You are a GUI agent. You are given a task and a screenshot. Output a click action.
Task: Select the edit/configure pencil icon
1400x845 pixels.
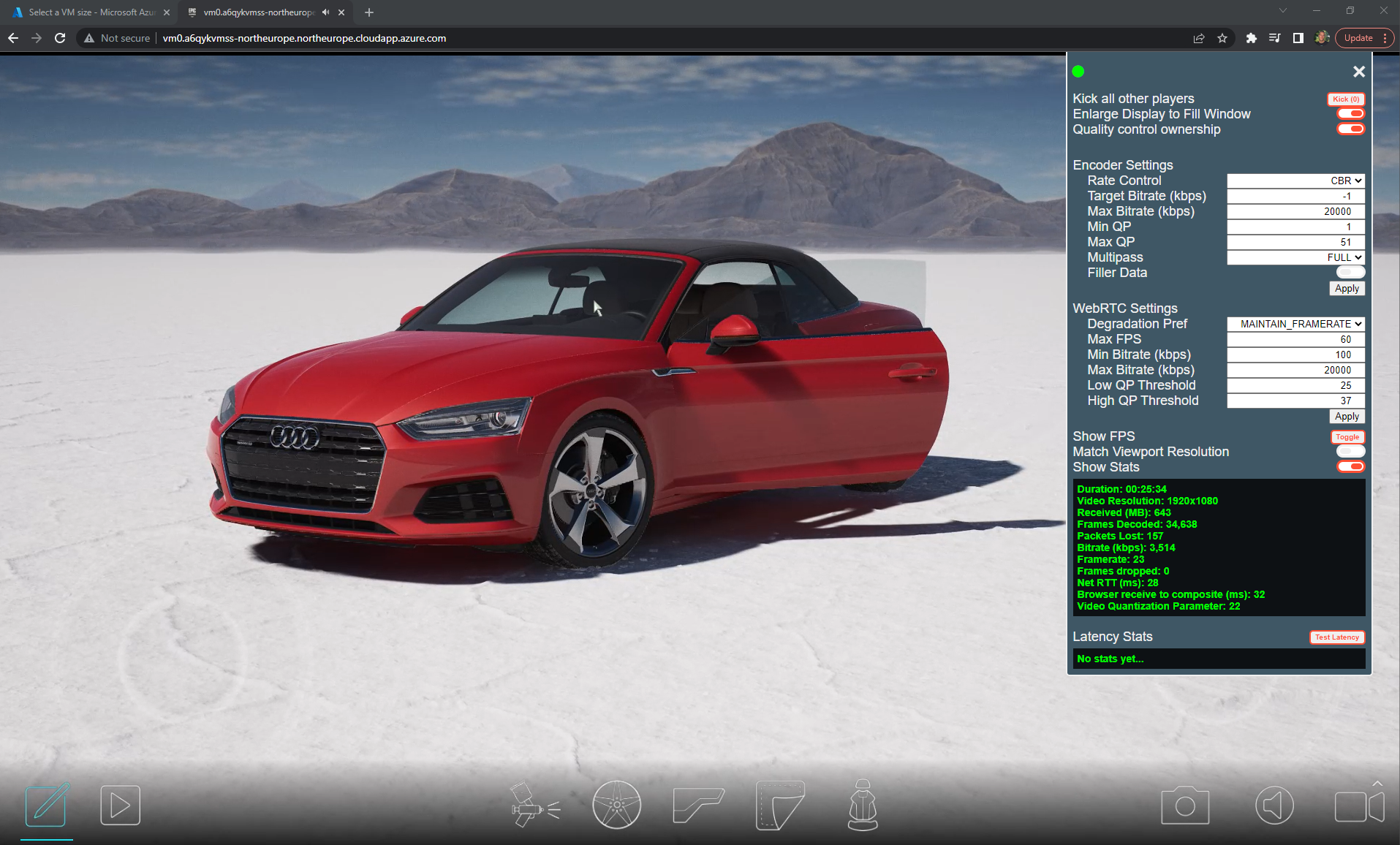(x=47, y=805)
